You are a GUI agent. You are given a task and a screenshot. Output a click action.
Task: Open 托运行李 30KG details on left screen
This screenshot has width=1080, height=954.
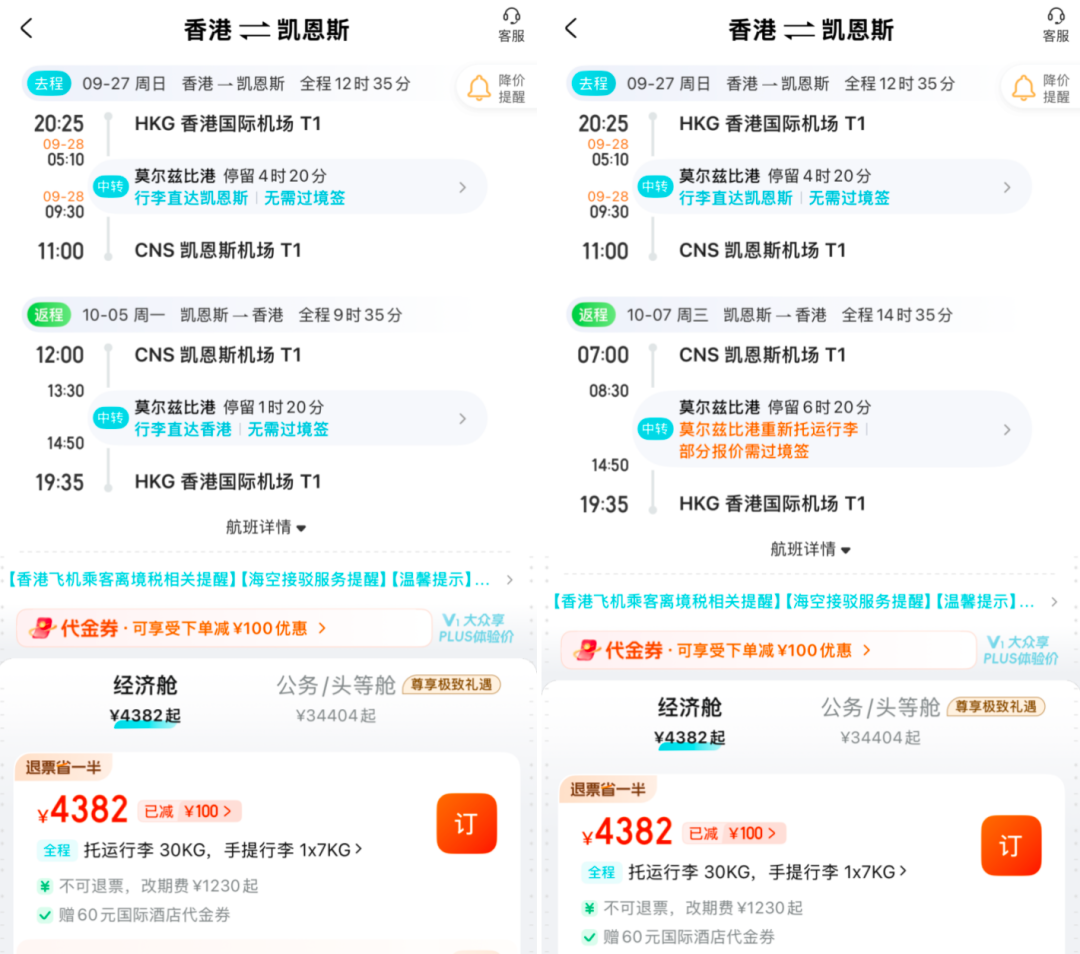click(x=222, y=851)
